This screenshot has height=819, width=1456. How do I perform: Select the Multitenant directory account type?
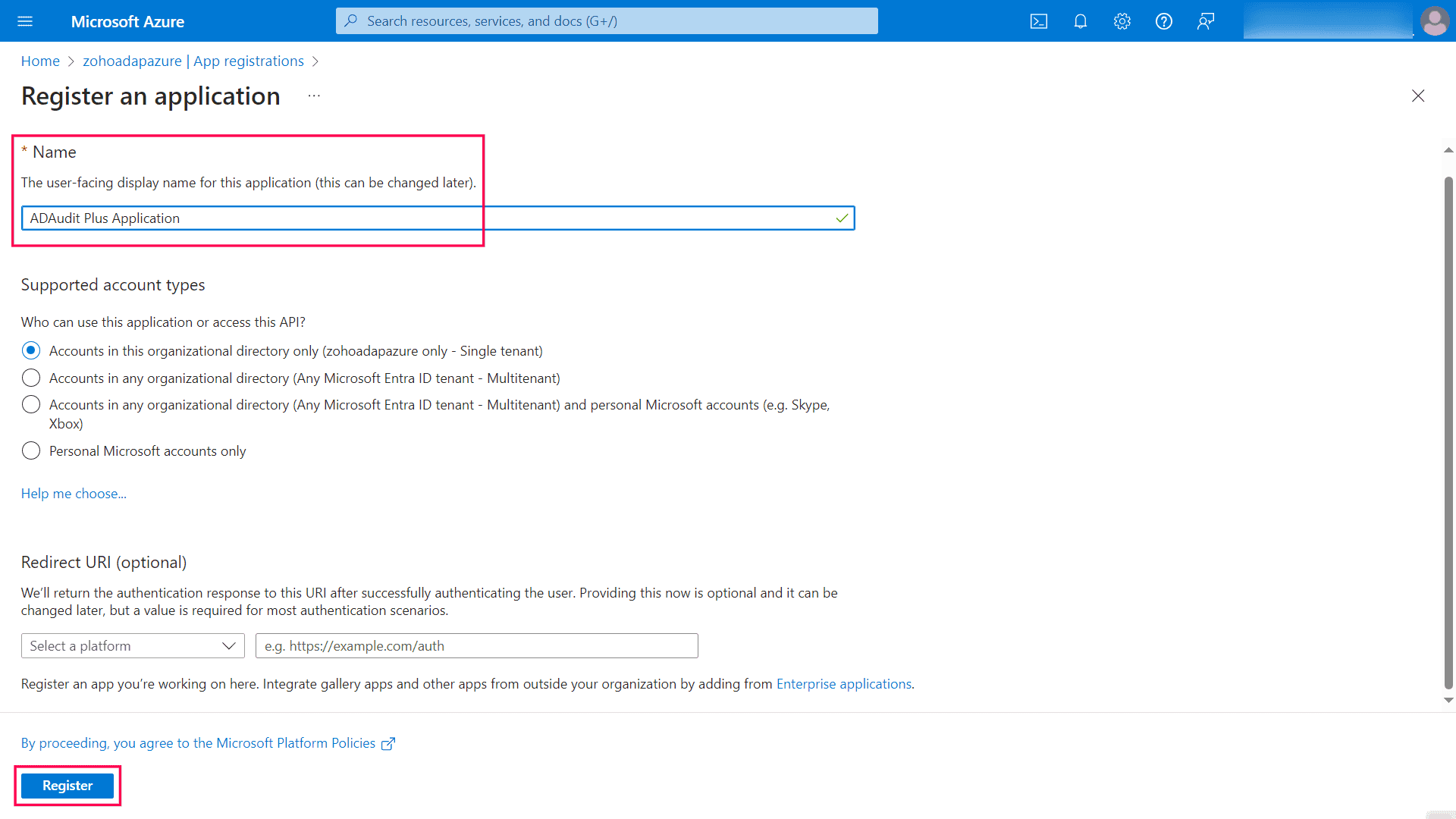[31, 377]
